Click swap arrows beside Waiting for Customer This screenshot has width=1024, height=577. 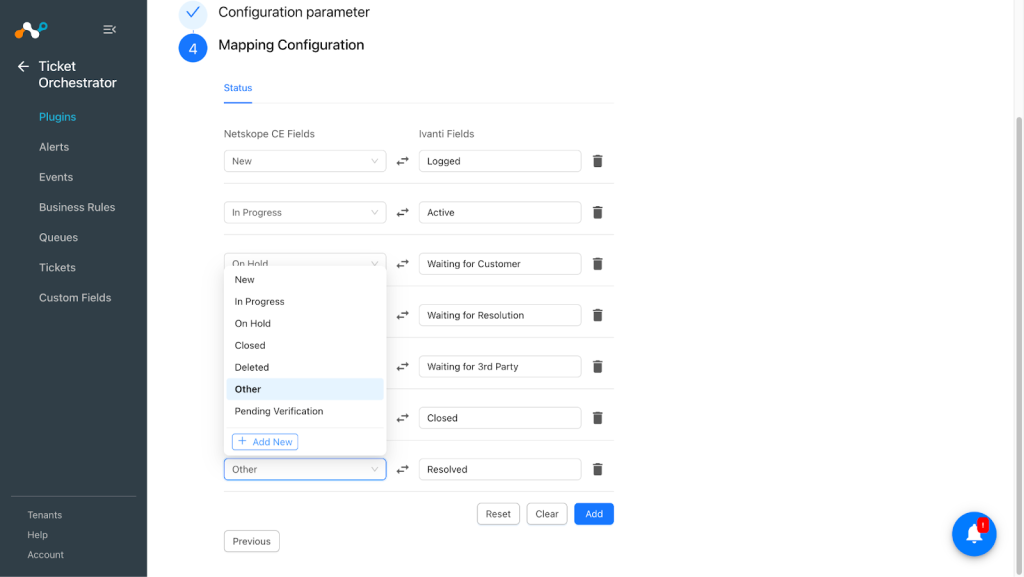403,264
